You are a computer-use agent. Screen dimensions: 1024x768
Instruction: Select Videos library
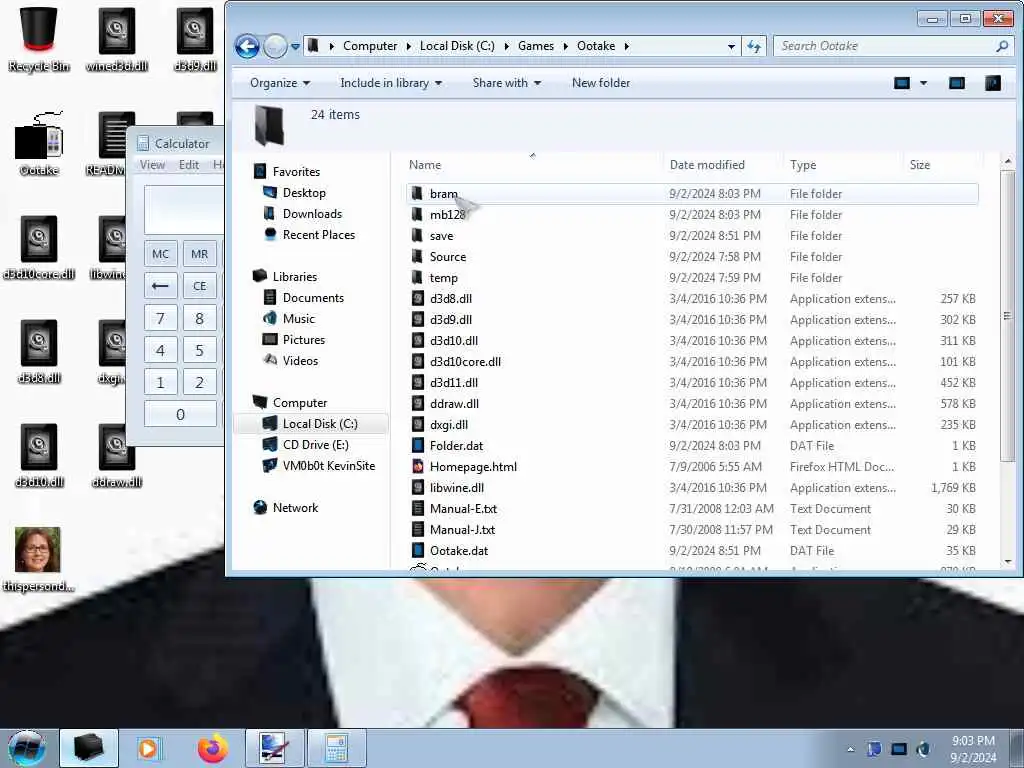300,360
